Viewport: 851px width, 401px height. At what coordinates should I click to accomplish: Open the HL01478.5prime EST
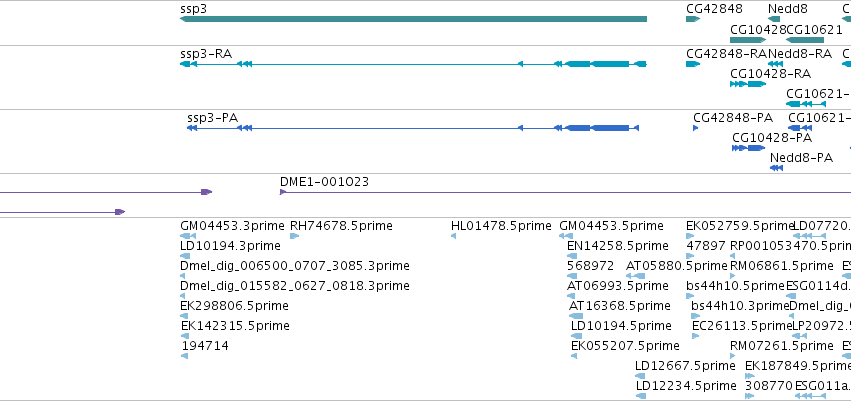tap(454, 236)
